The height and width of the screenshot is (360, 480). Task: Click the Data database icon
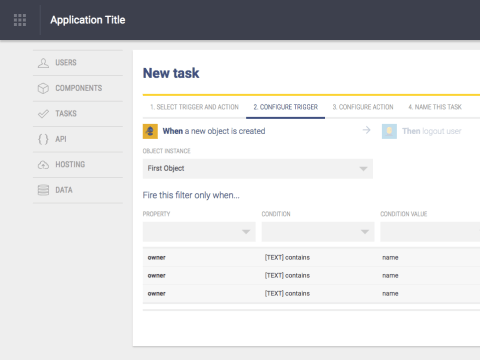click(x=43, y=190)
